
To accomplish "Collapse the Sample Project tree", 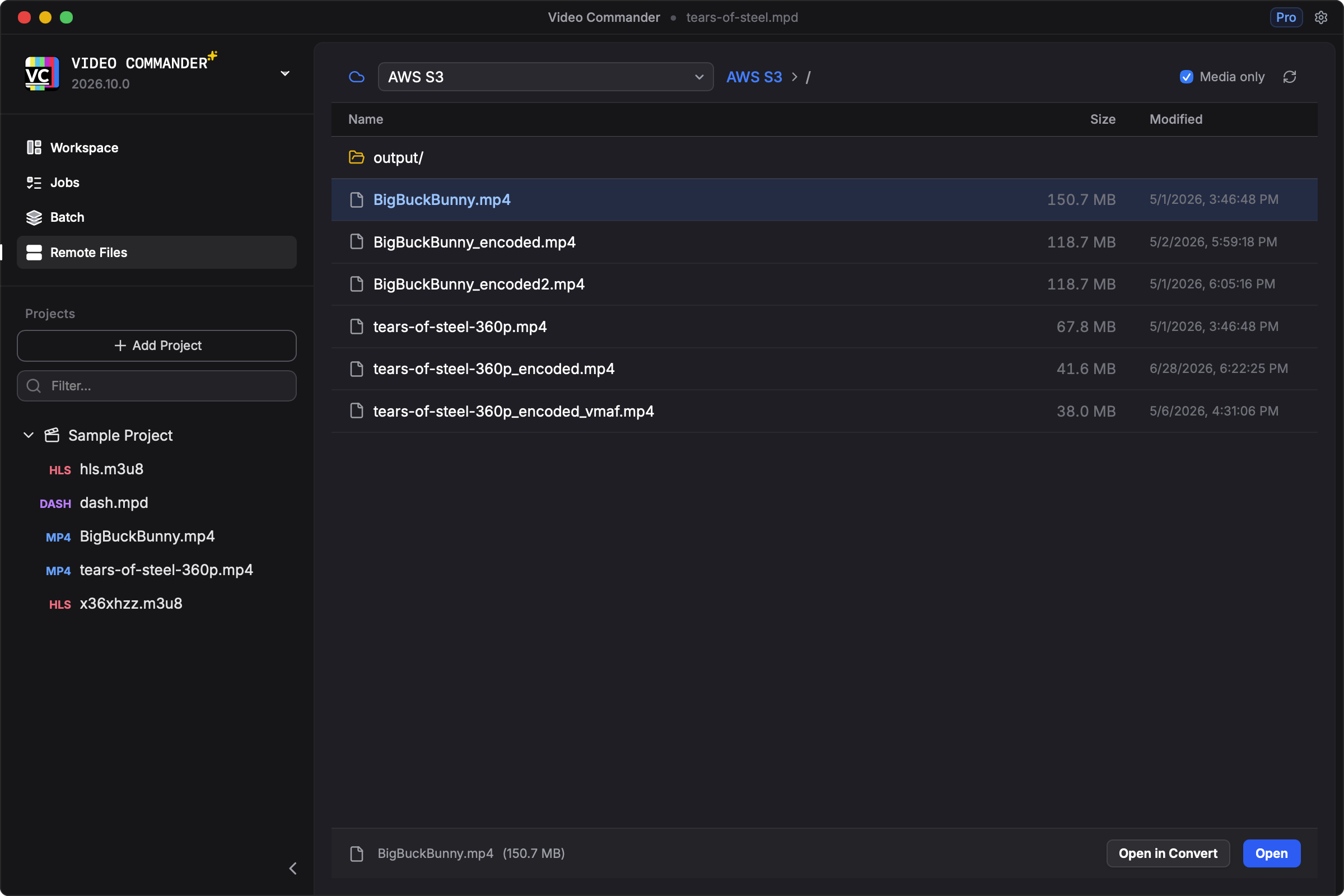I will coord(29,435).
